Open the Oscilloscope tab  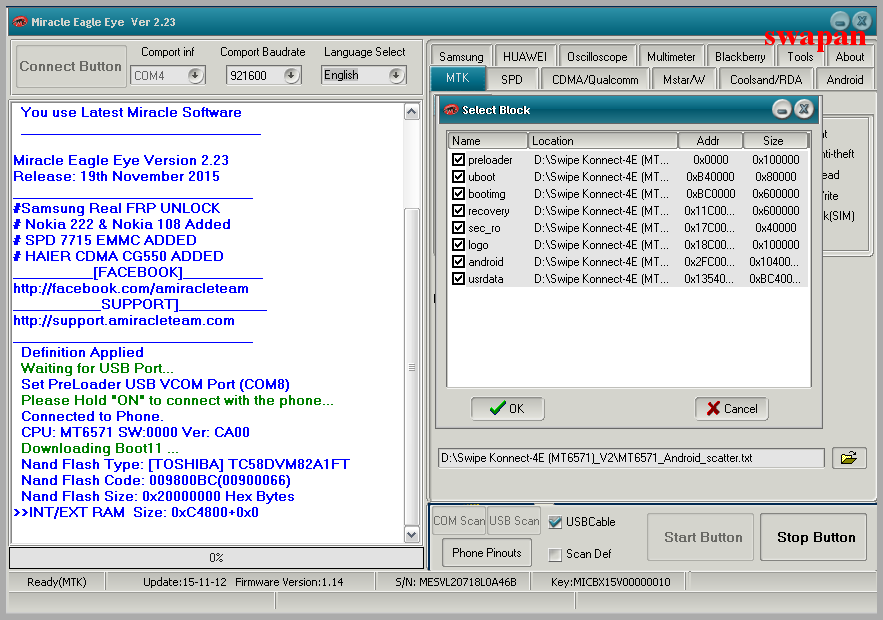tap(597, 56)
